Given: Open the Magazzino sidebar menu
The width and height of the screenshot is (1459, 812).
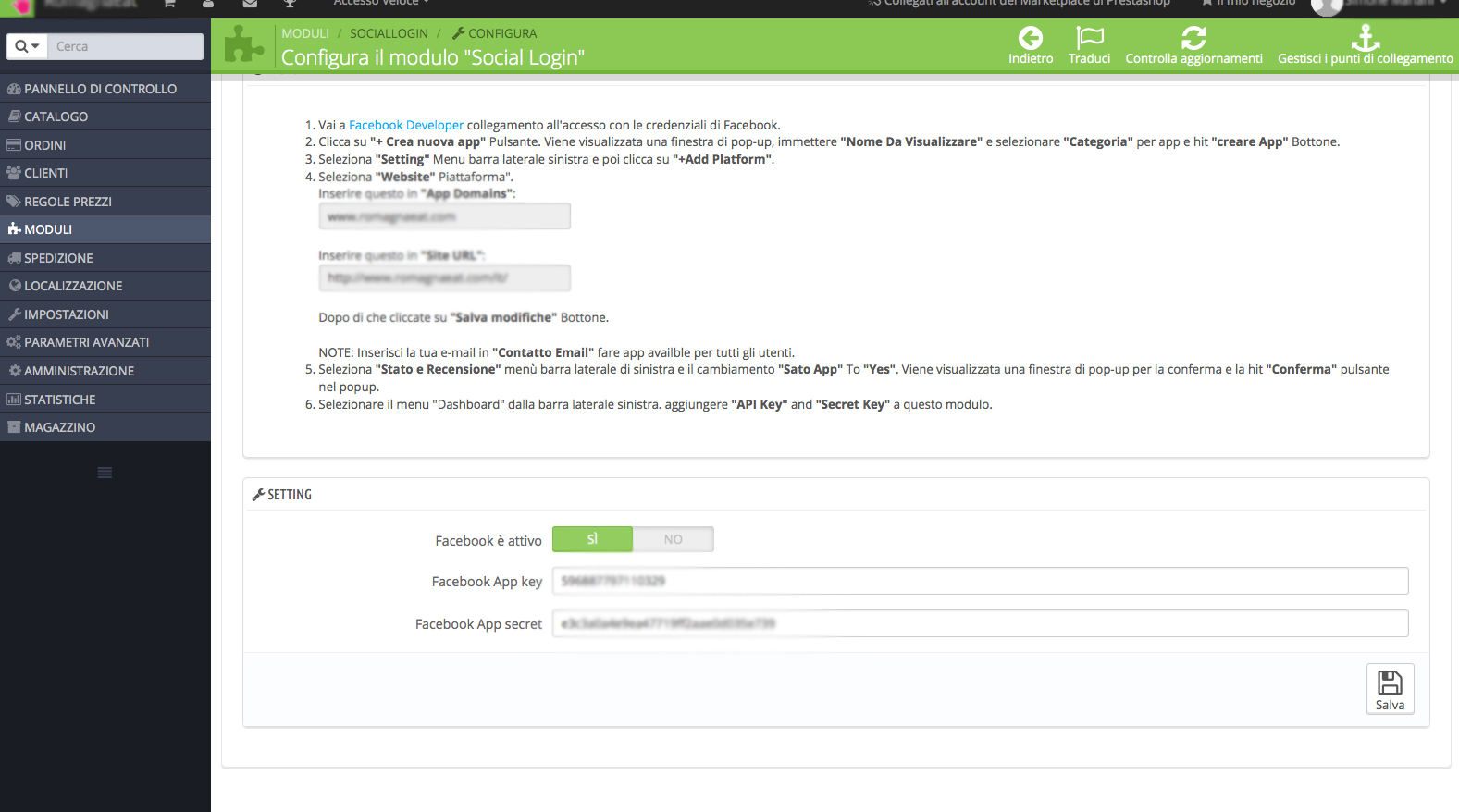Looking at the screenshot, I should (x=105, y=427).
